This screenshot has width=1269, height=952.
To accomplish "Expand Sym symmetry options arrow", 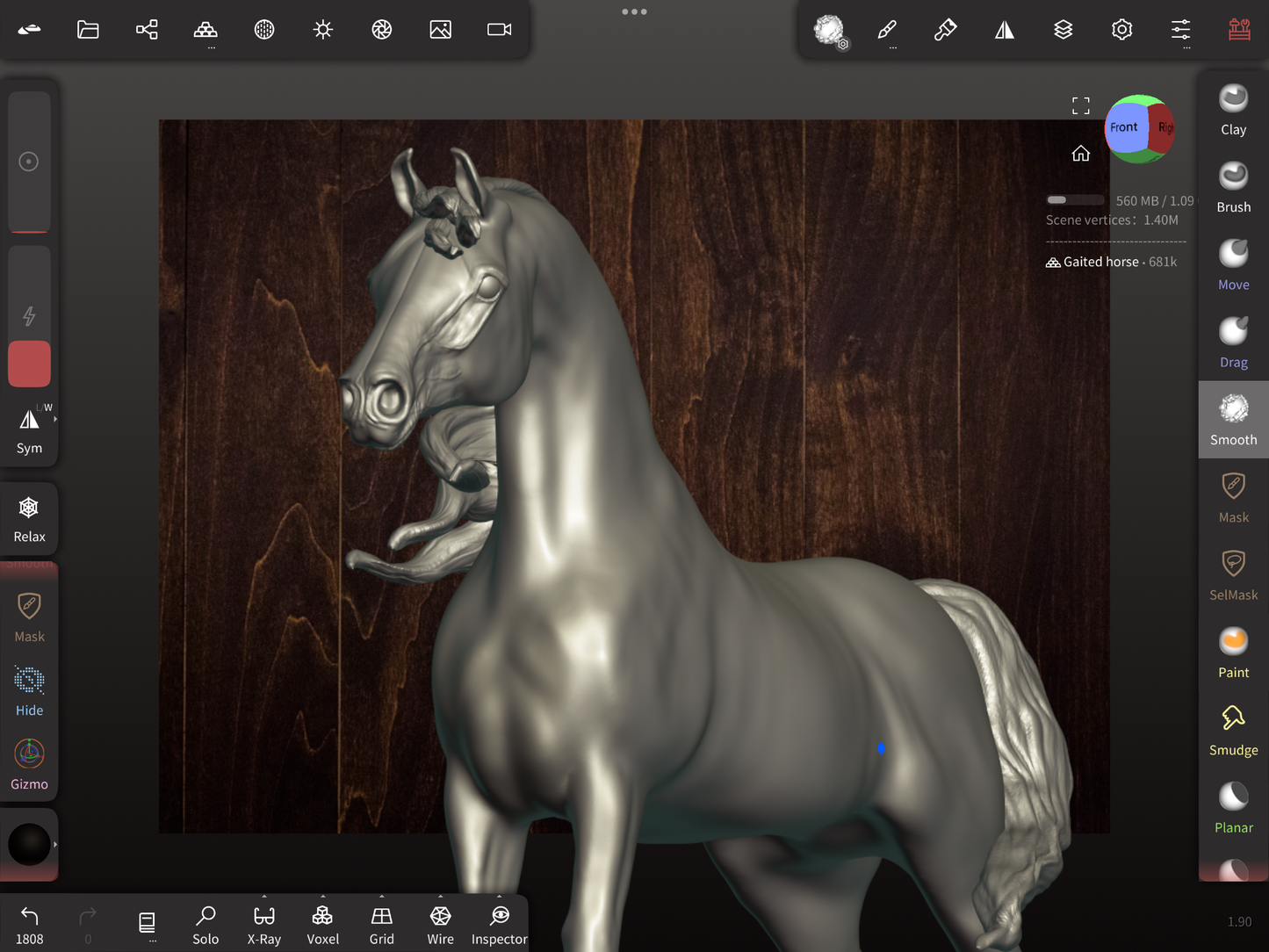I will tap(55, 420).
